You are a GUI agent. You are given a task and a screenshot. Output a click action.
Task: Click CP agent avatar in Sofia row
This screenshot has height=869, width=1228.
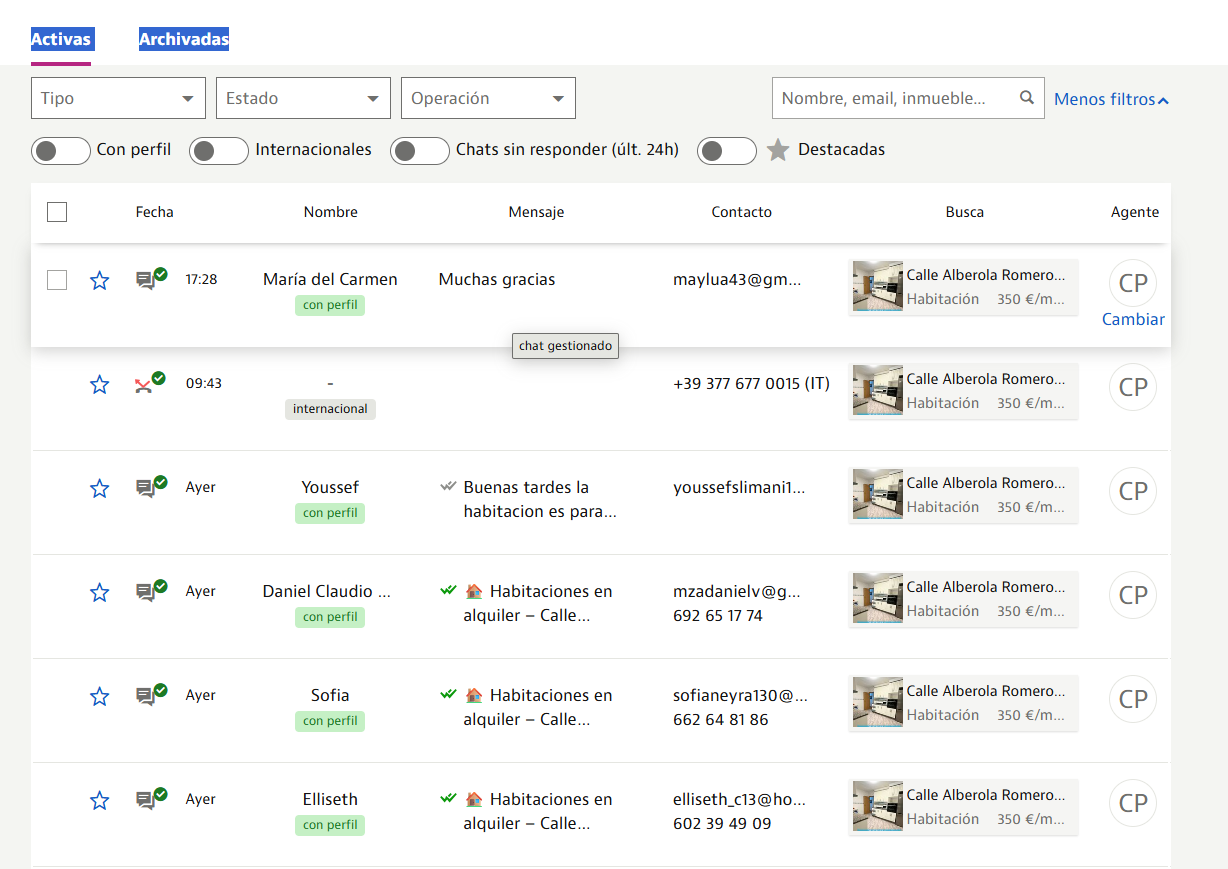[1133, 699]
